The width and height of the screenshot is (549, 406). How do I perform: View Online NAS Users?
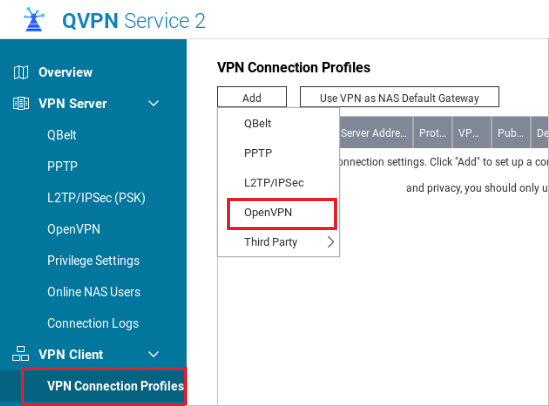(94, 292)
